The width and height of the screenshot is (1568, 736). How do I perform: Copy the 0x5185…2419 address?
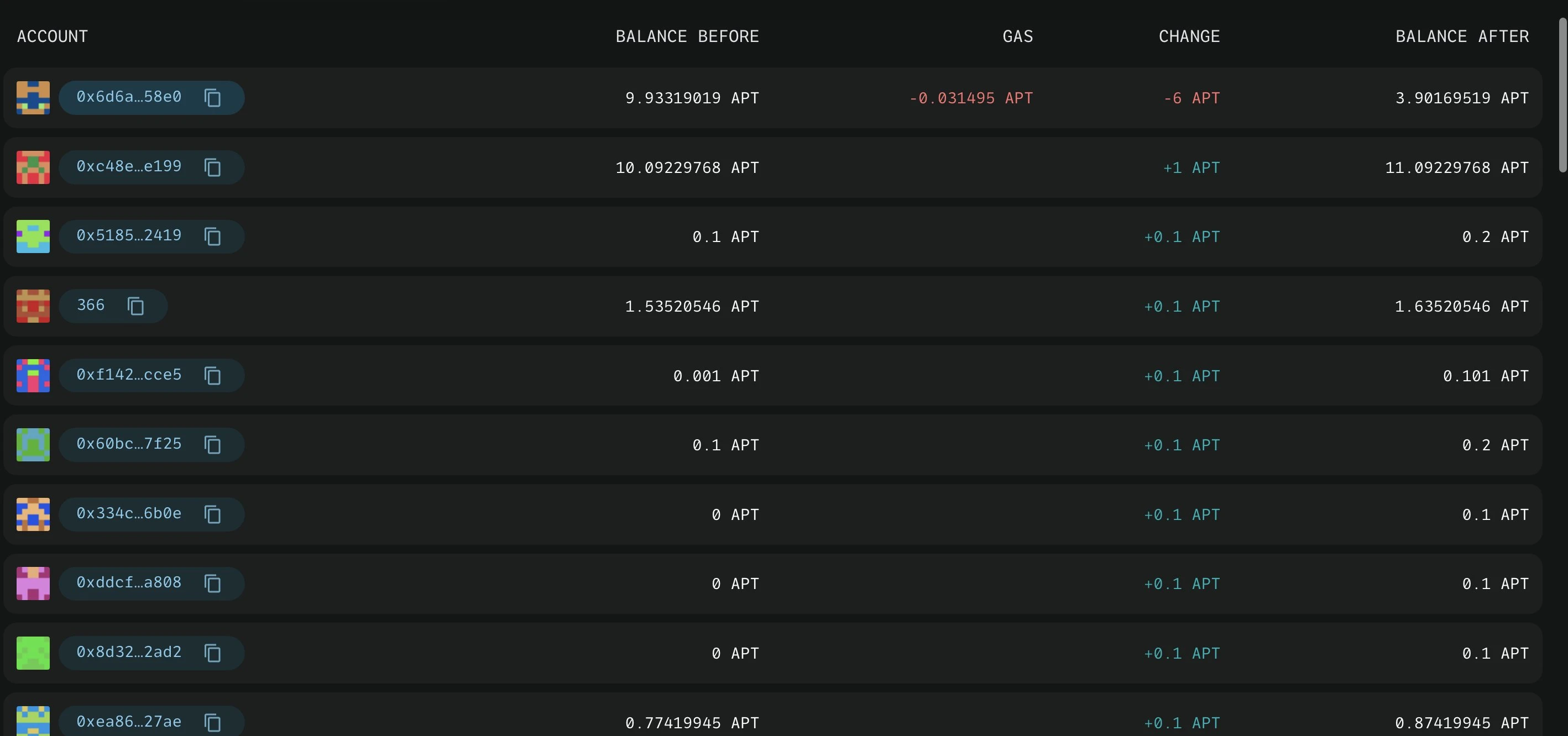pyautogui.click(x=212, y=236)
